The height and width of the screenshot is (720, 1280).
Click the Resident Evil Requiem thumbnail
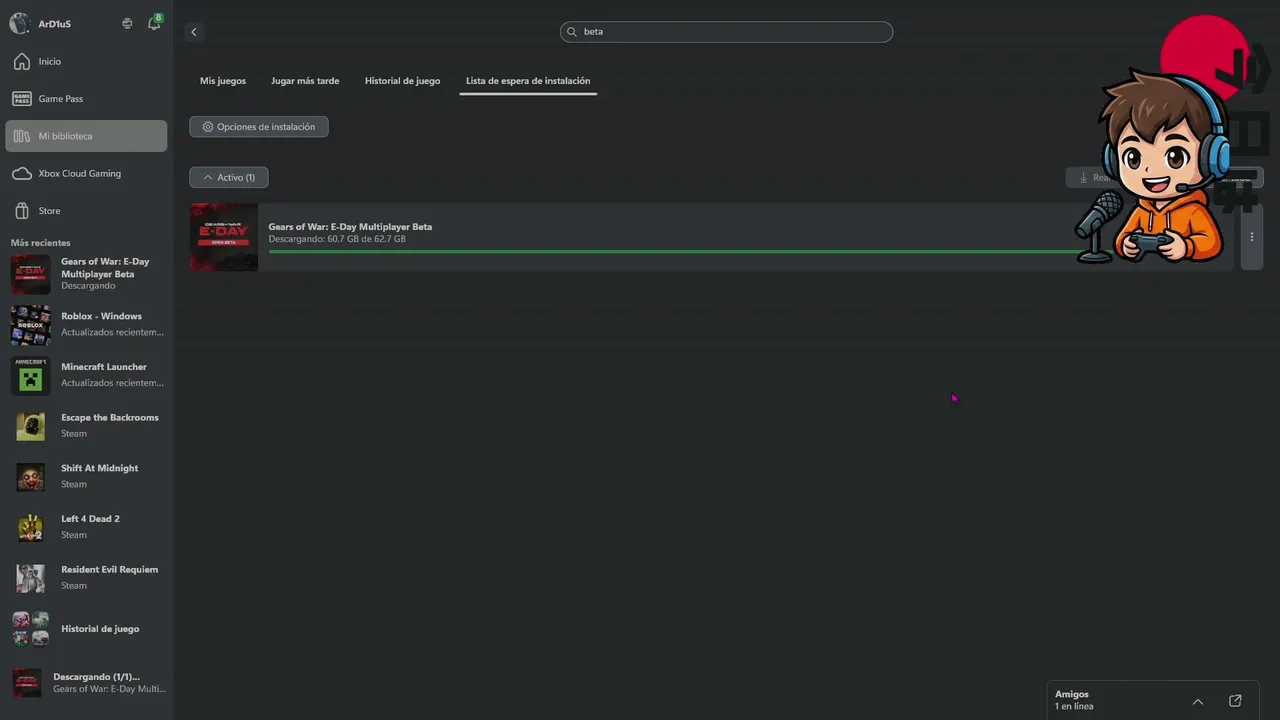tap(30, 579)
